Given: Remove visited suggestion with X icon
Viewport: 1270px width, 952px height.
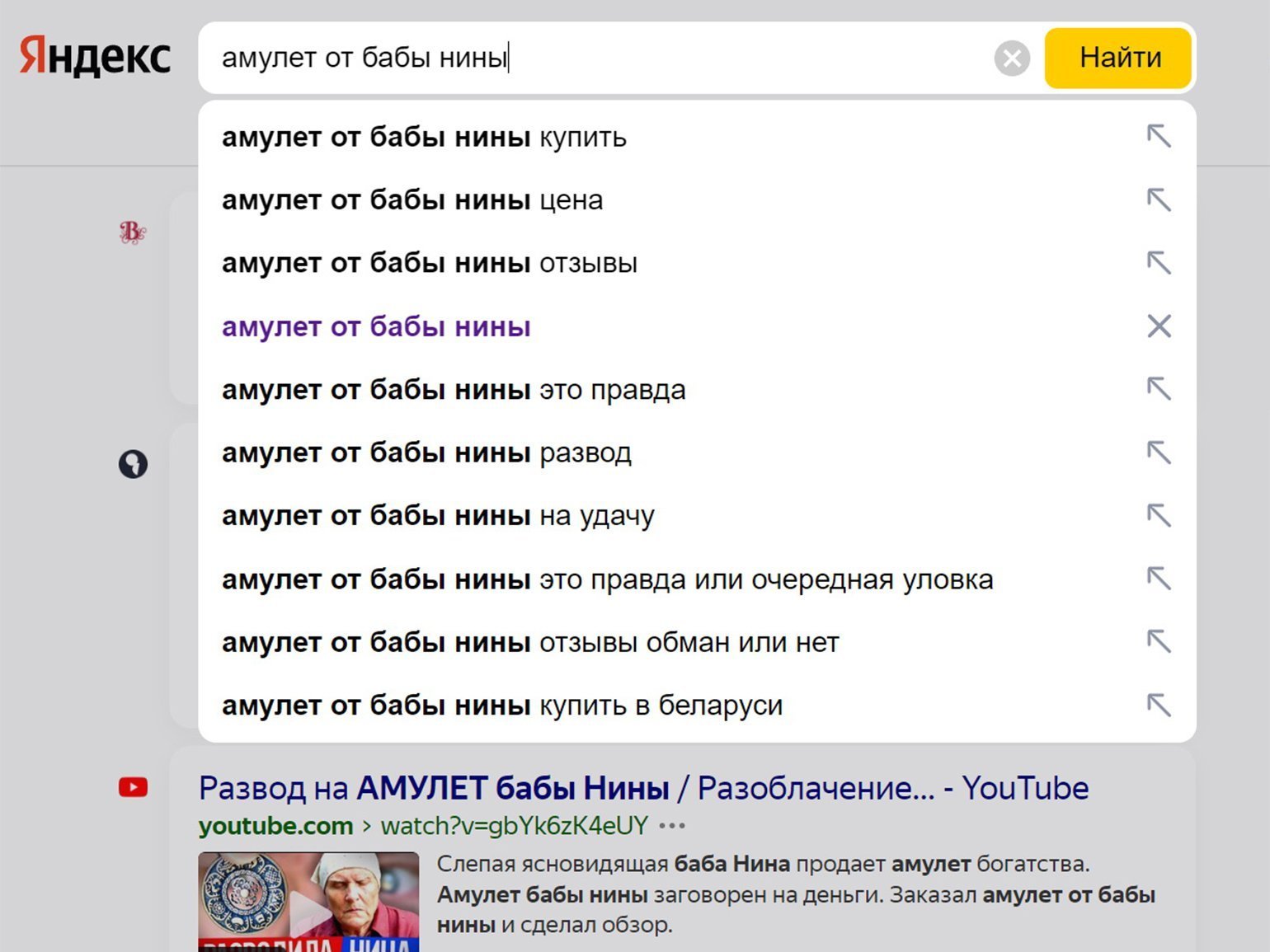Looking at the screenshot, I should (1159, 326).
